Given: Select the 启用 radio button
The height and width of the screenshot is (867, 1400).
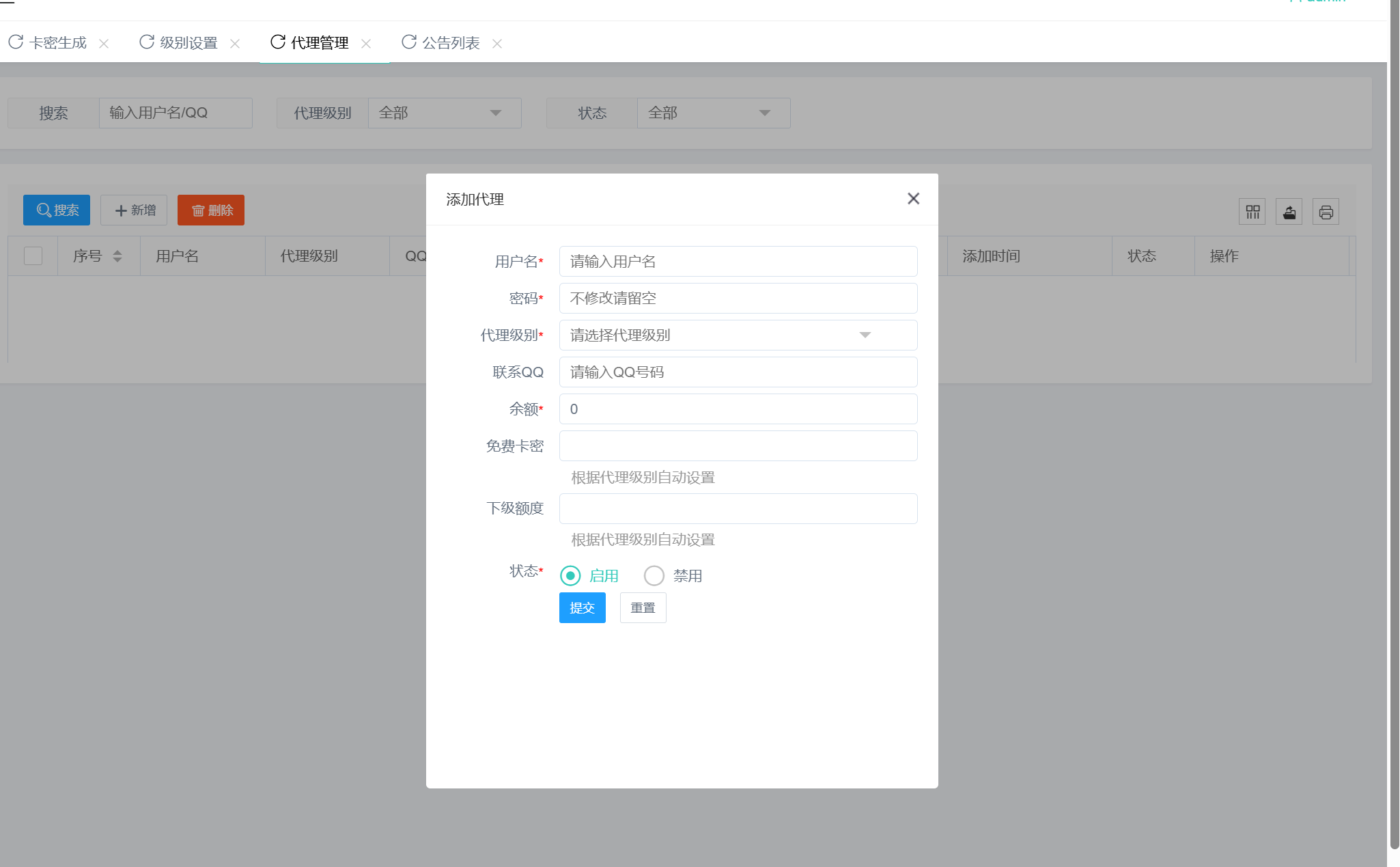Looking at the screenshot, I should [570, 576].
